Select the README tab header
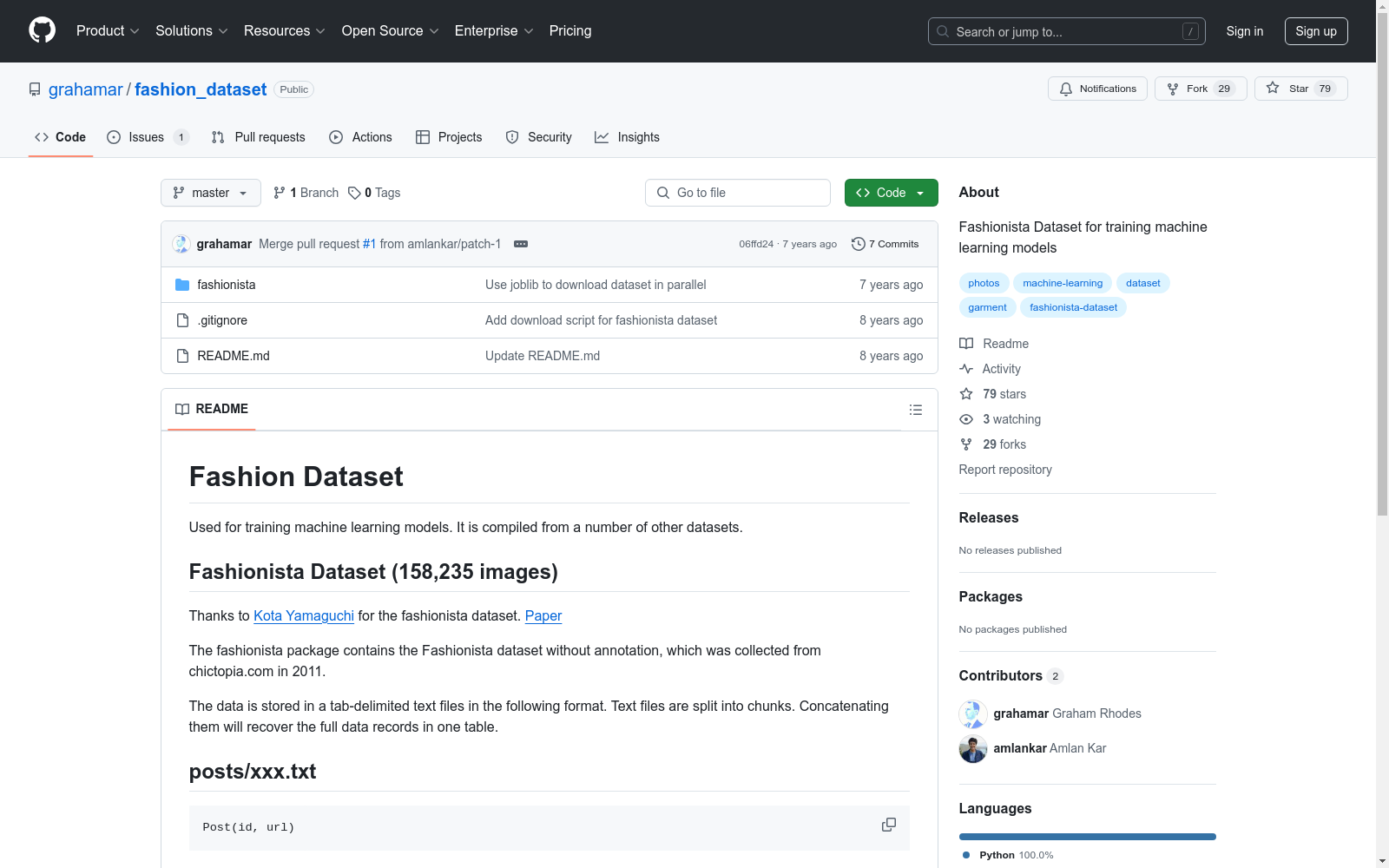 point(212,409)
